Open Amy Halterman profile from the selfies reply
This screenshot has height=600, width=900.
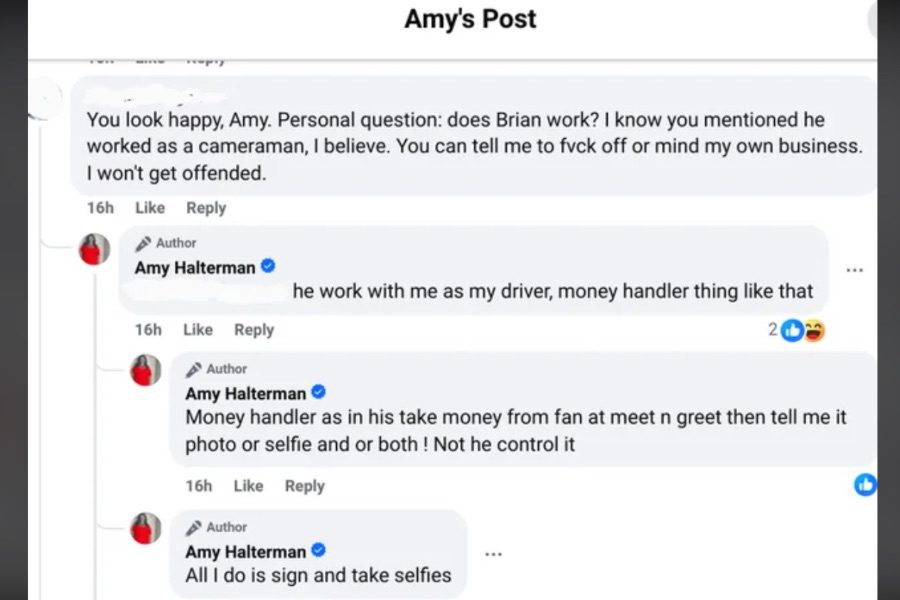click(x=245, y=552)
